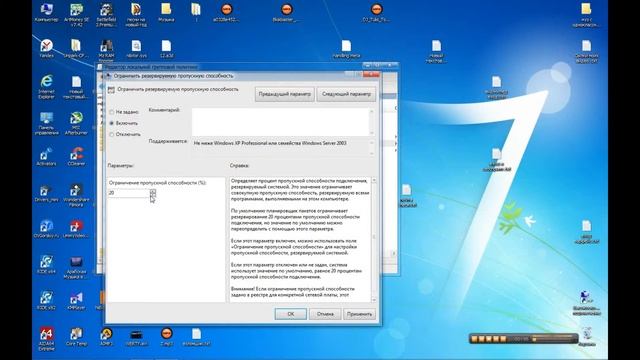The height and width of the screenshot is (360, 640).
Task: Open the AIMP desktop shortcut
Action: click(106, 337)
